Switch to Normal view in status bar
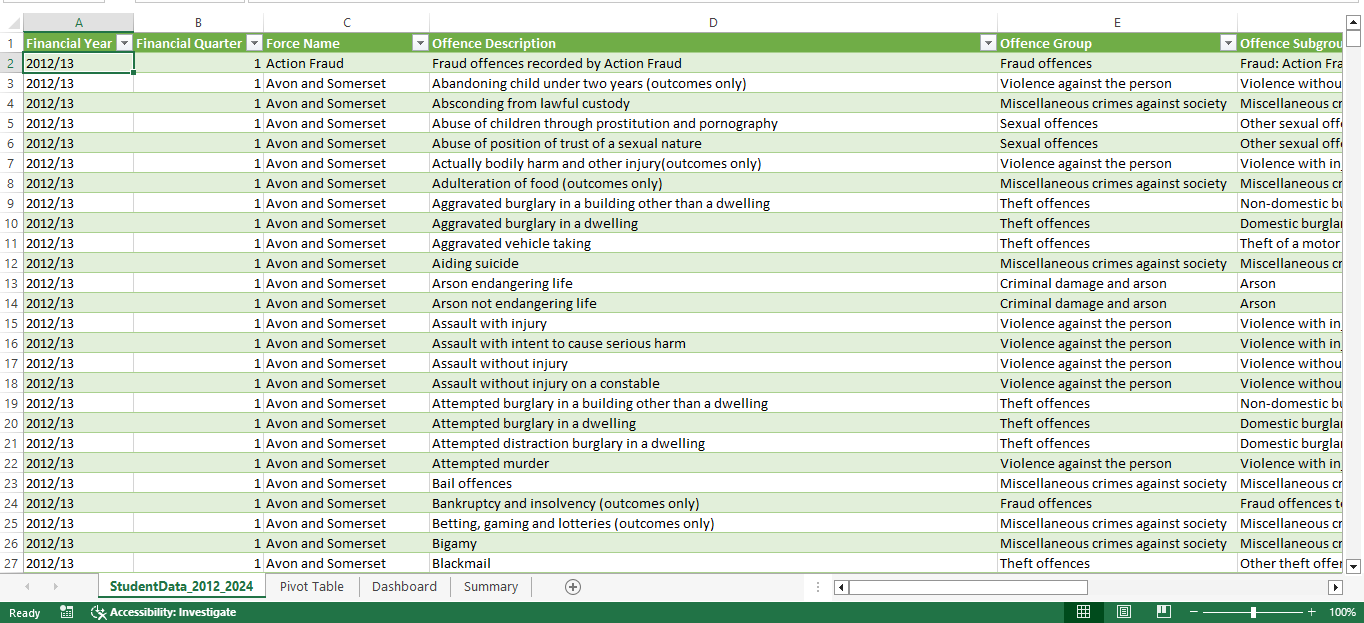The image size is (1364, 623). (x=1083, y=612)
